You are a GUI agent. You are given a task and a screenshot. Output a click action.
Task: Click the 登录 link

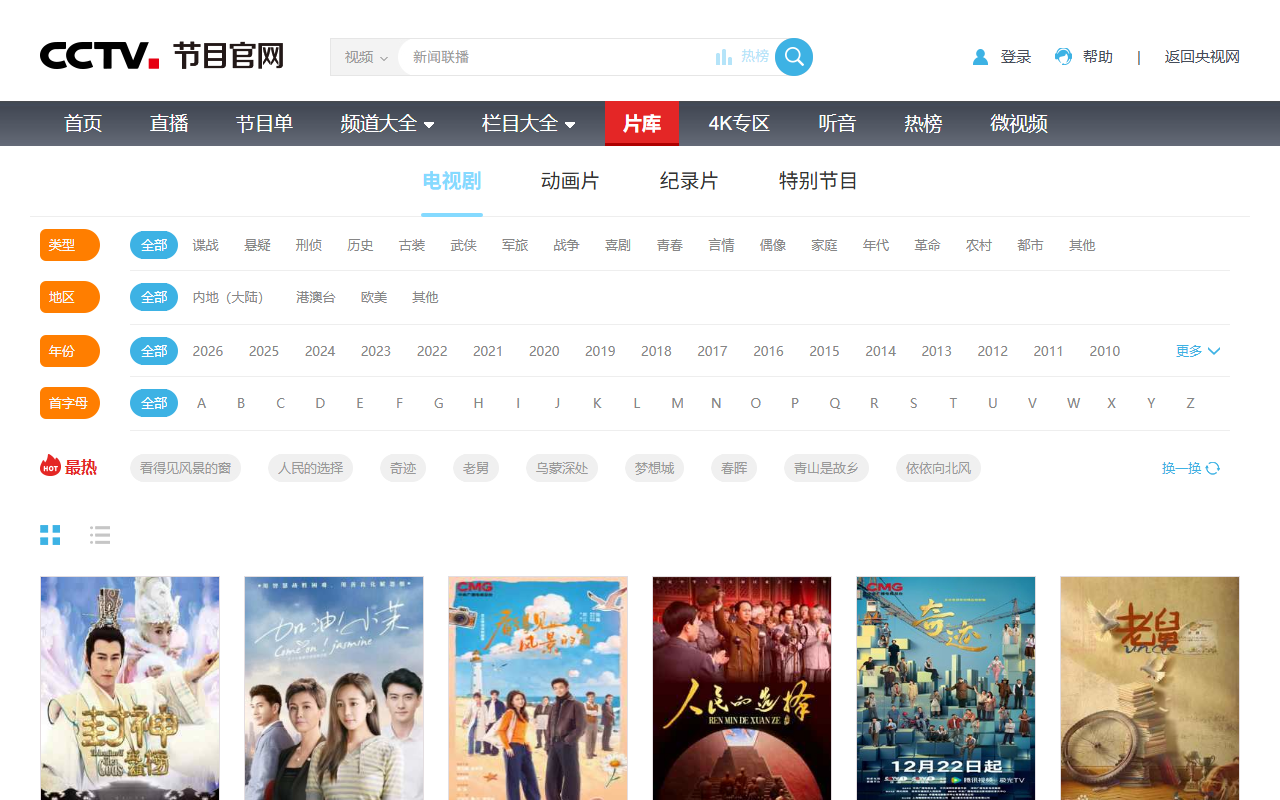[1016, 57]
